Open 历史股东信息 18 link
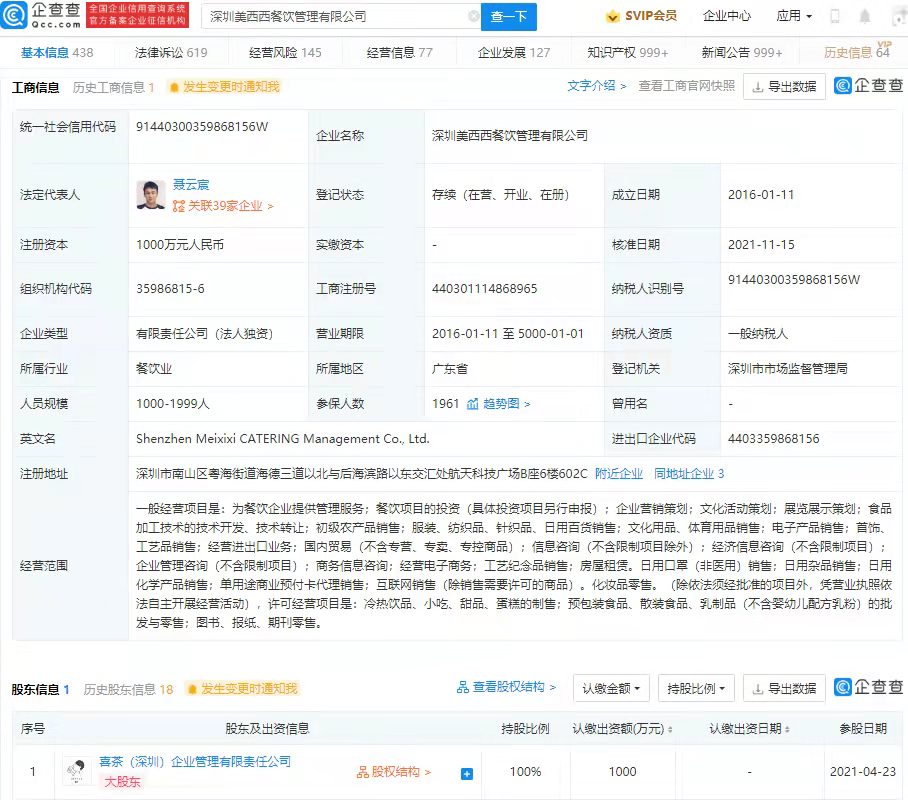Screen dimensions: 908x800 tap(129, 689)
